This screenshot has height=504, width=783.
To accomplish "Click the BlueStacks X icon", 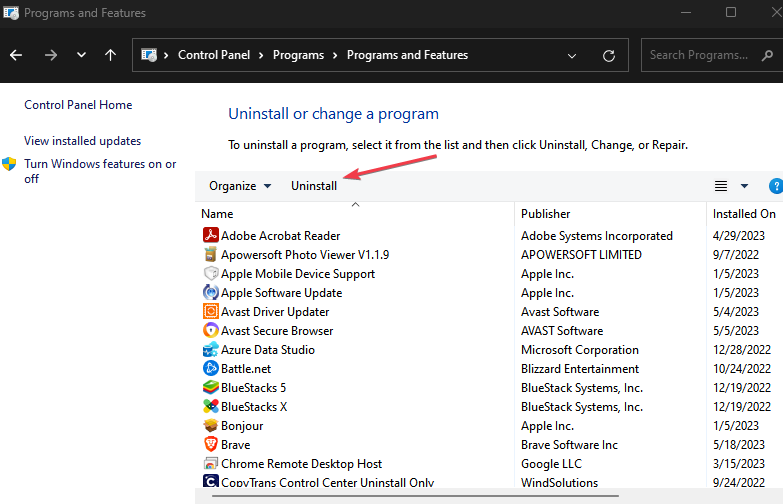I will pyautogui.click(x=211, y=406).
